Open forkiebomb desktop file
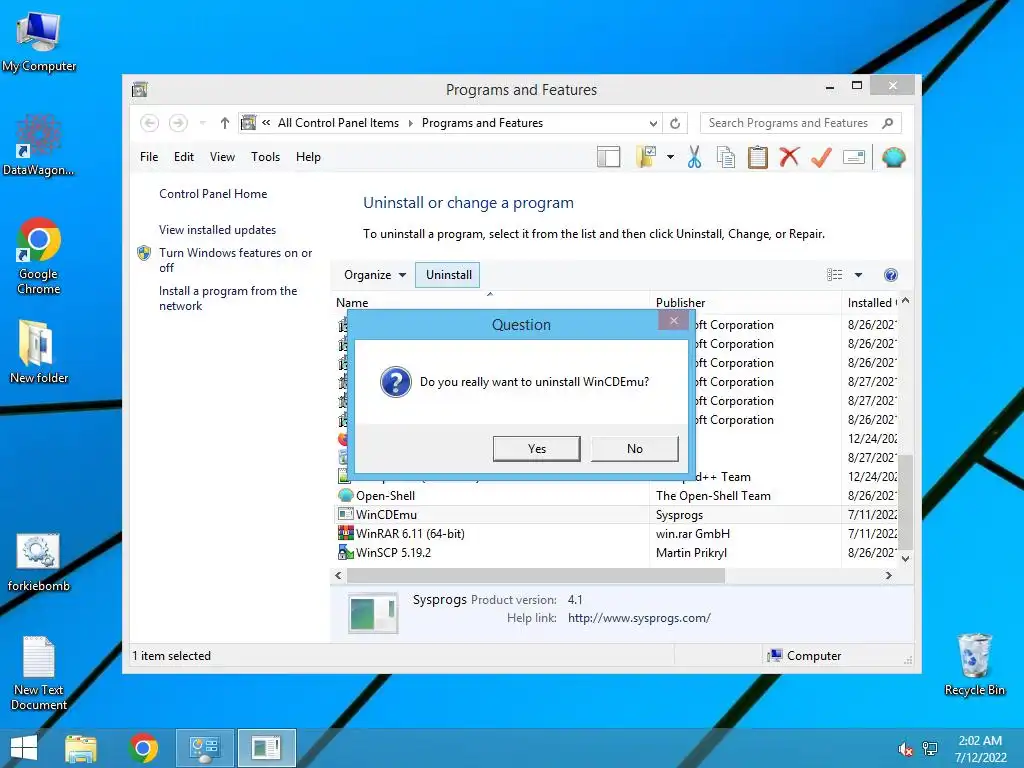Viewport: 1024px width, 768px height. (39, 563)
